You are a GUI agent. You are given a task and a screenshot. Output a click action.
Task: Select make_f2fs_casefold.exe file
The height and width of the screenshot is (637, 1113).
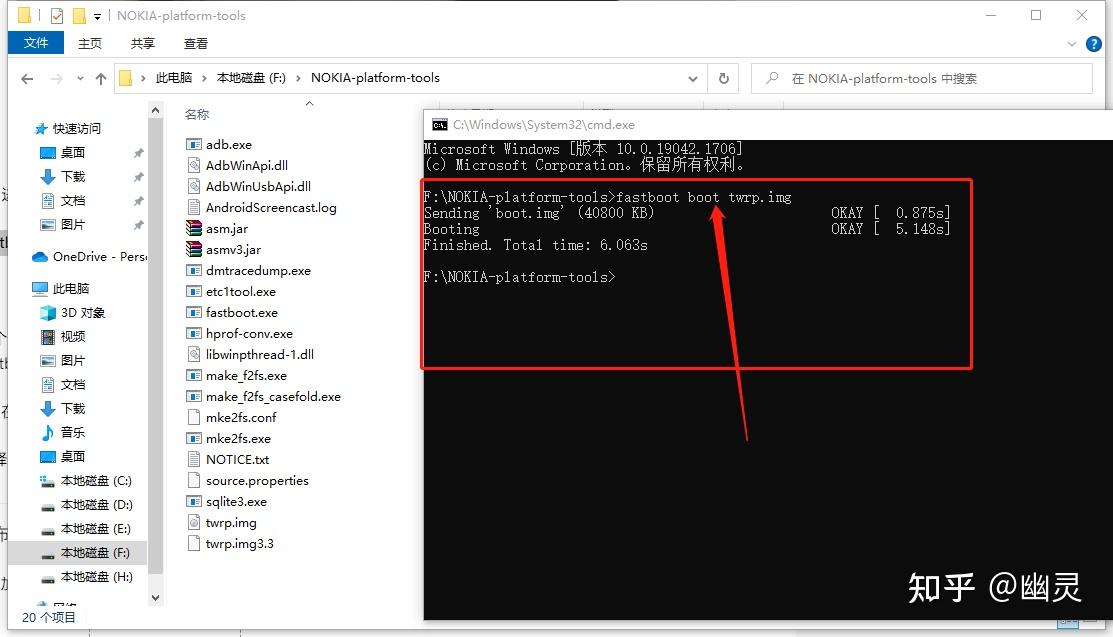[x=273, y=397]
